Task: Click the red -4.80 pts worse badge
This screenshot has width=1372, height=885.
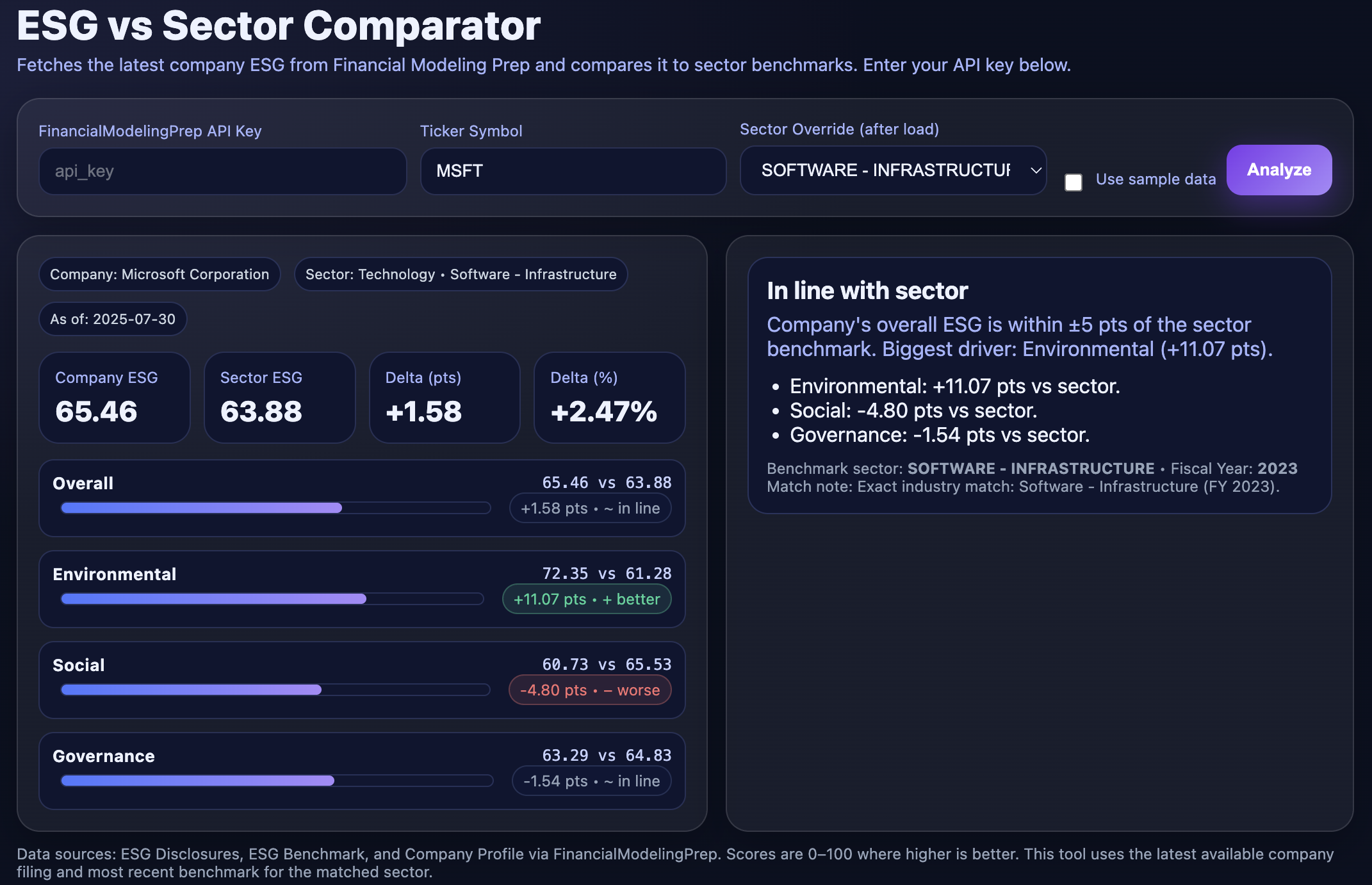Action: [590, 690]
